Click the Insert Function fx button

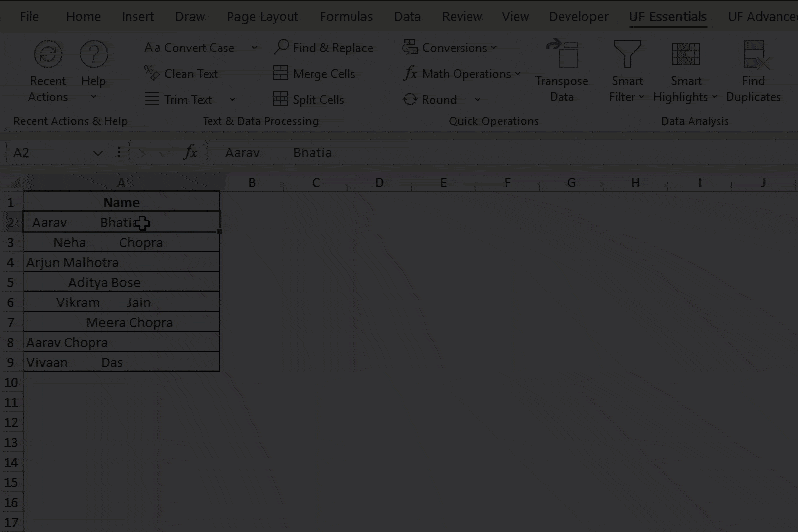click(190, 152)
